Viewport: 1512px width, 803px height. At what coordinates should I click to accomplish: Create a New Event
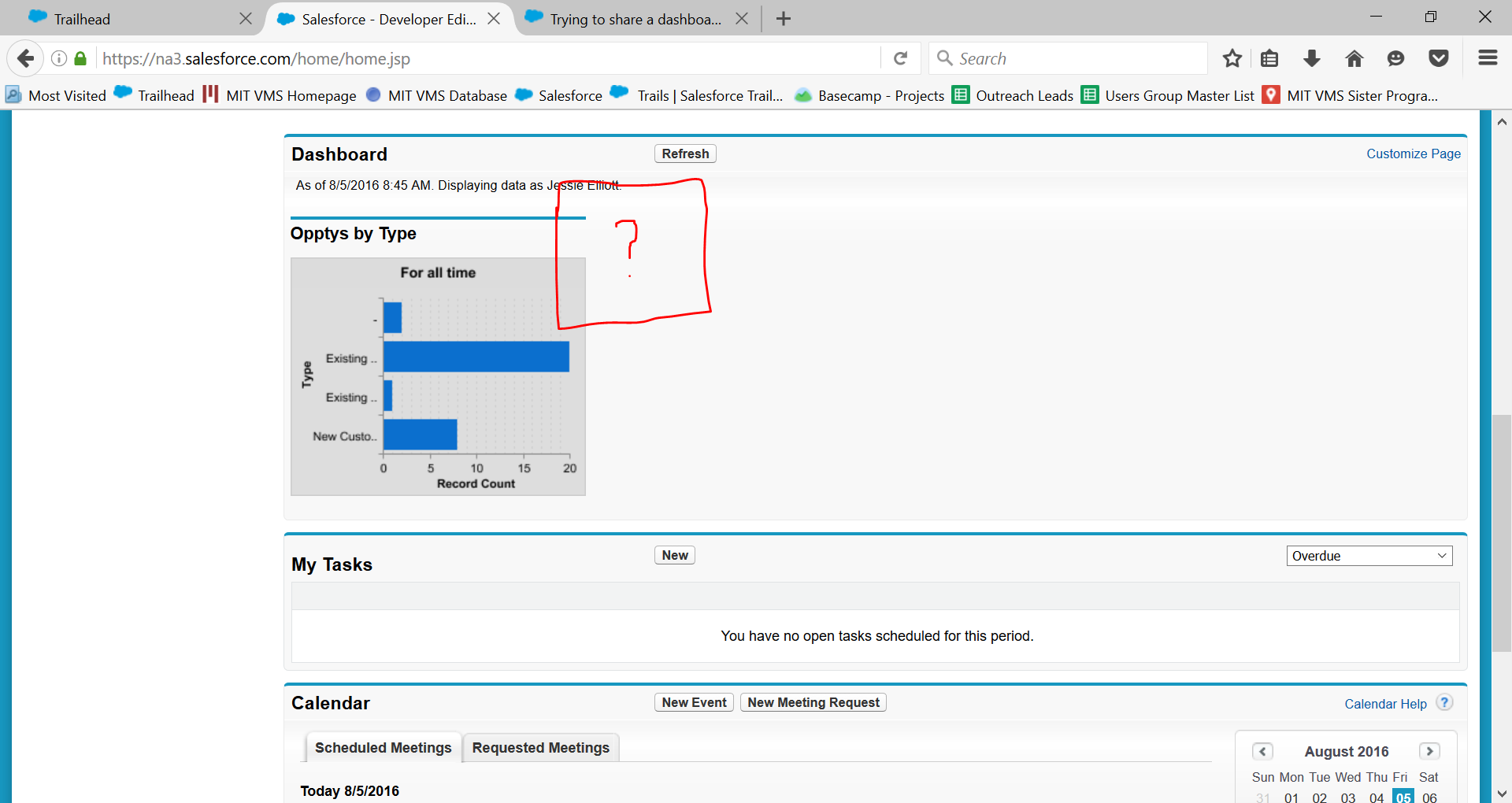click(x=694, y=702)
